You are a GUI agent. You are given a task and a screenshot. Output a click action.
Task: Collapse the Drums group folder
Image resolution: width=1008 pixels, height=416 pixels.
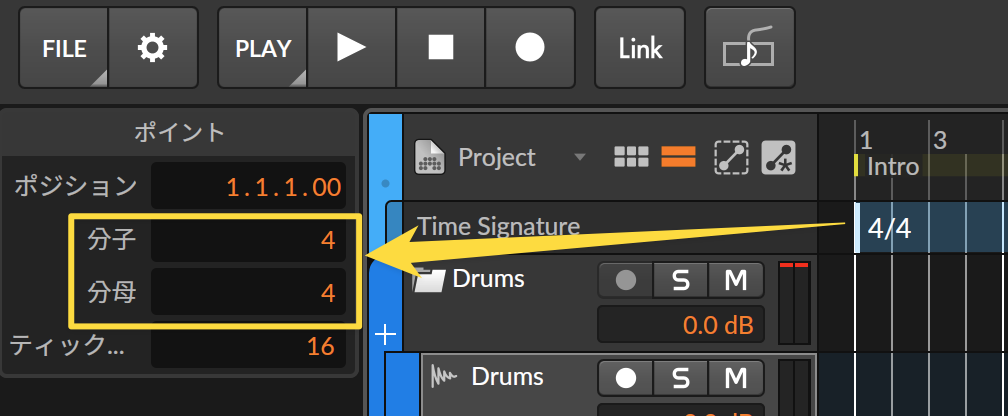pos(428,280)
